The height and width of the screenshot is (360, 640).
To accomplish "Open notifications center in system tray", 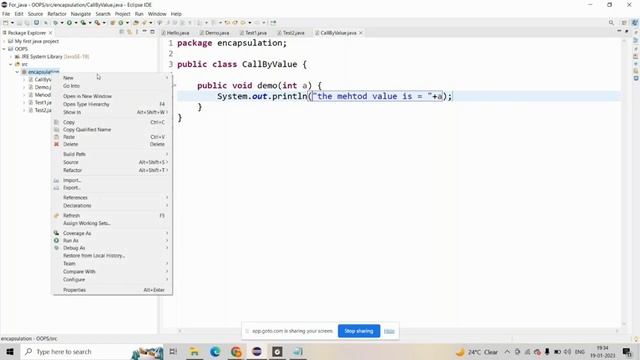I will pyautogui.click(x=627, y=351).
